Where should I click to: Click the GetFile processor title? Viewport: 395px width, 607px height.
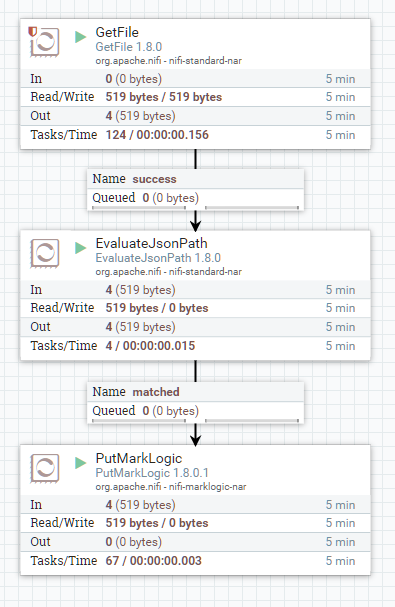point(117,32)
